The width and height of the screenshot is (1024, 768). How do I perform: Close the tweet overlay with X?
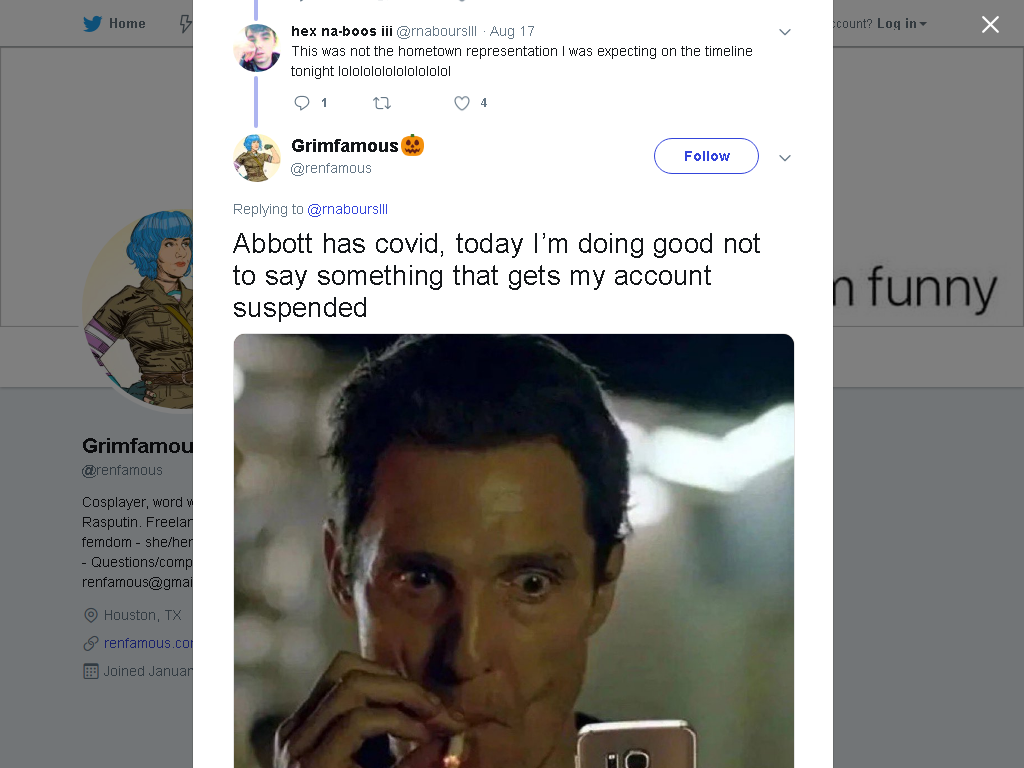990,24
